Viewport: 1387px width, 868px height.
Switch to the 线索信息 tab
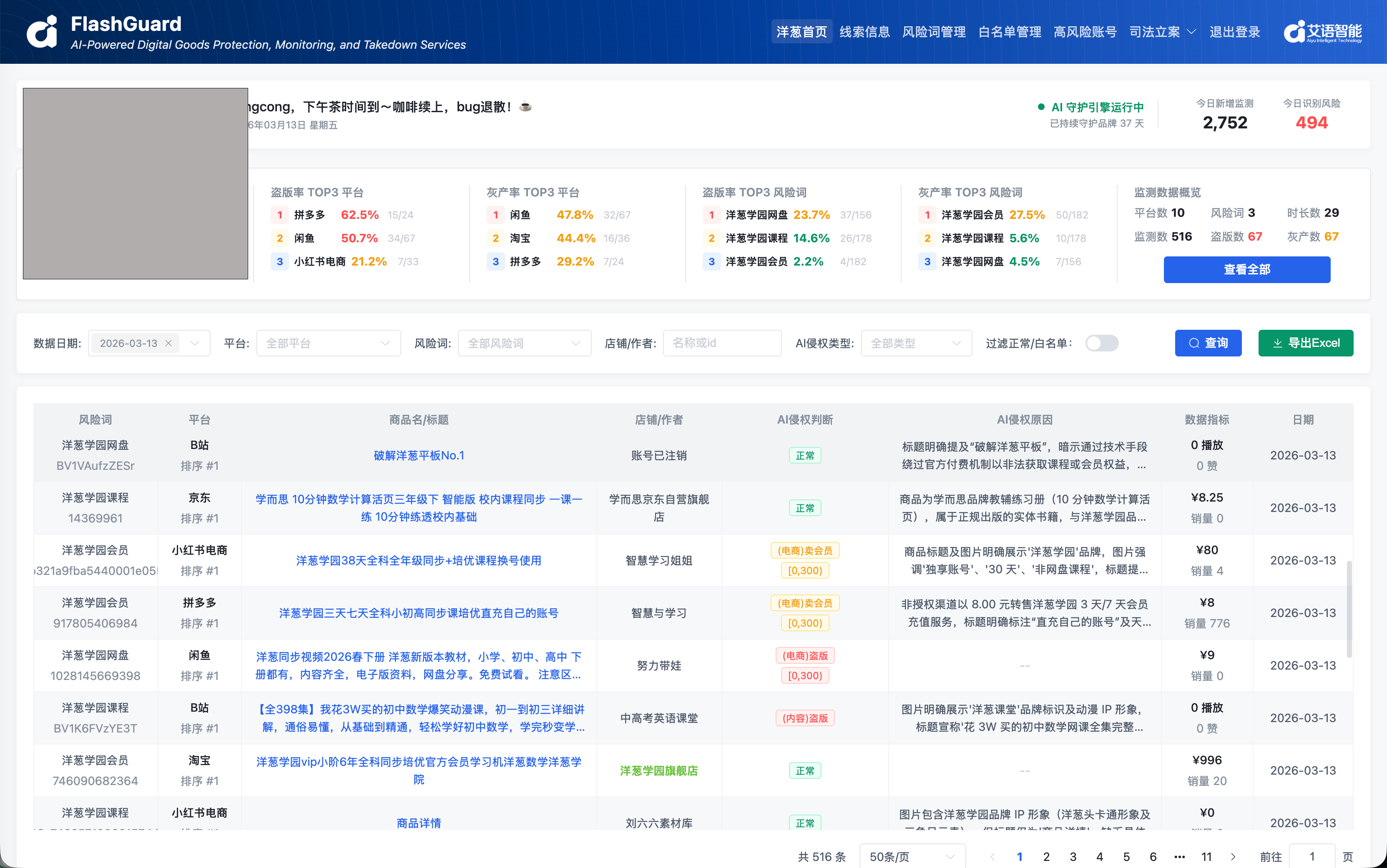tap(864, 32)
